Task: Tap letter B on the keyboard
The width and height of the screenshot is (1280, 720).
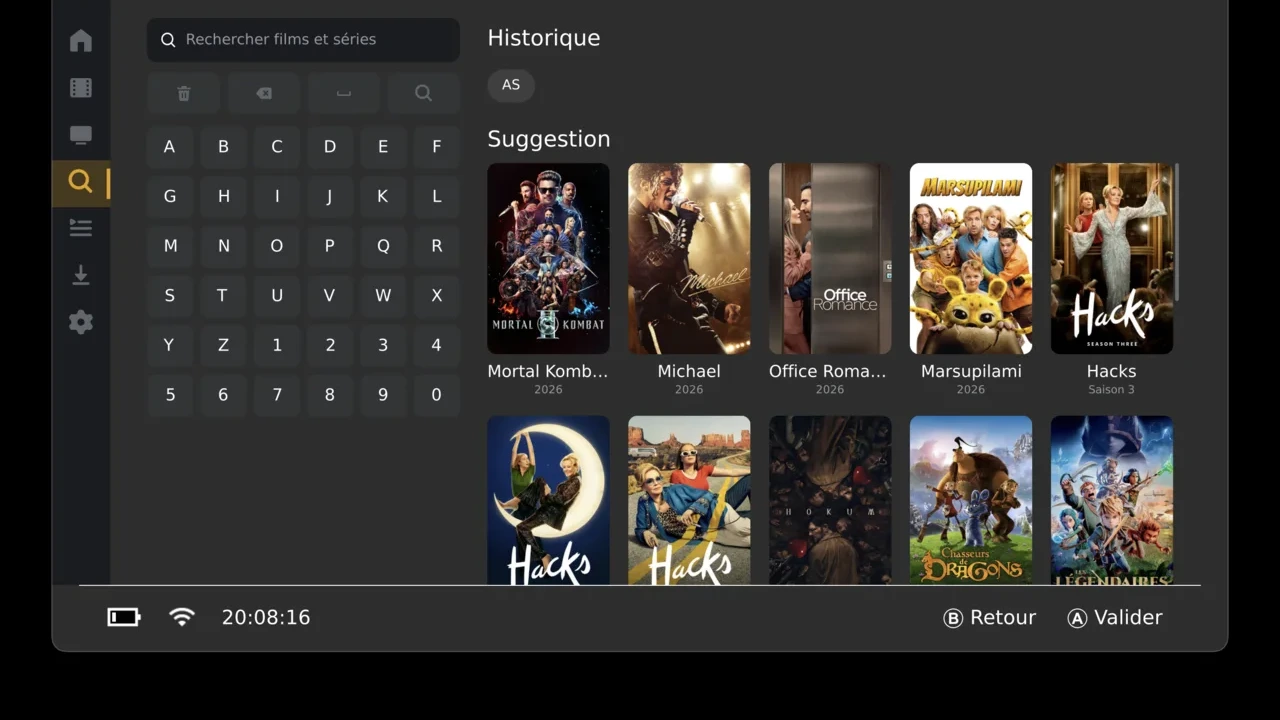Action: pyautogui.click(x=223, y=147)
